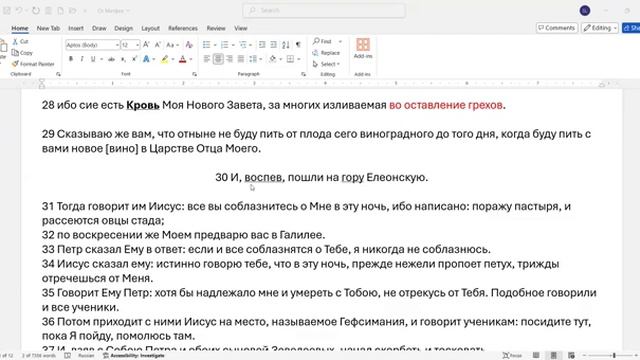Apply subscript formatting
This screenshot has width=640, height=360.
[x=123, y=59]
